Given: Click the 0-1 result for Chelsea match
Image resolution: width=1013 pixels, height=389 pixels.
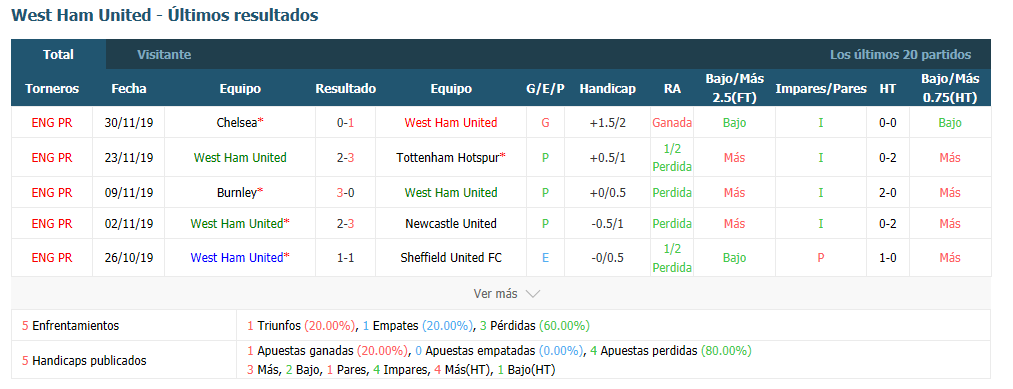Looking at the screenshot, I should [x=346, y=123].
